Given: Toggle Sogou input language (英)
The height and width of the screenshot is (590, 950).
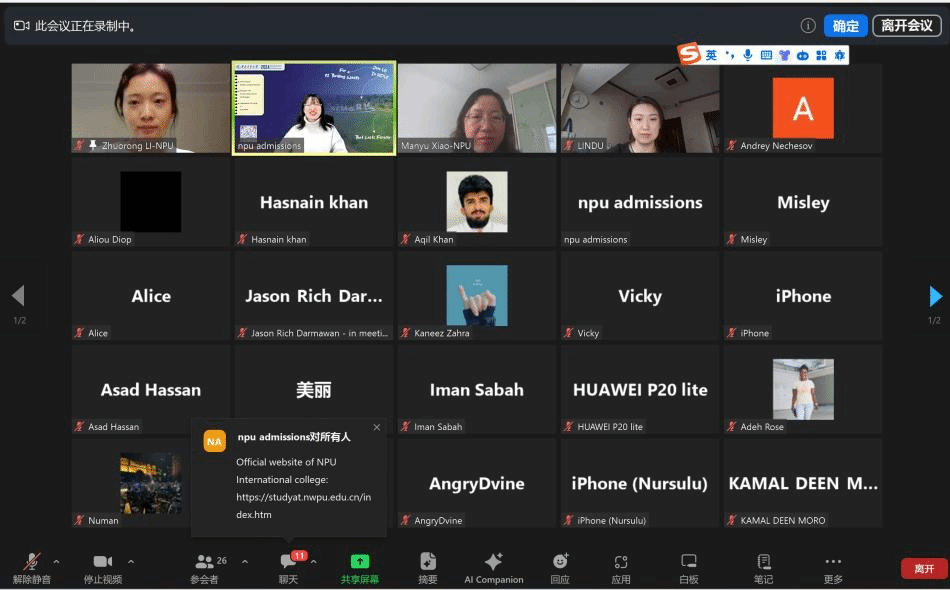Looking at the screenshot, I should [711, 55].
